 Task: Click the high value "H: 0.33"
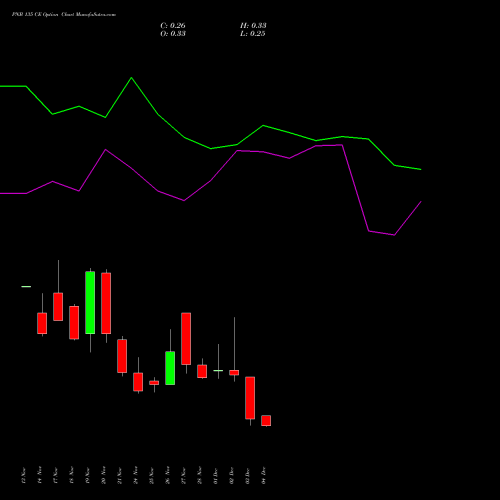253,26
